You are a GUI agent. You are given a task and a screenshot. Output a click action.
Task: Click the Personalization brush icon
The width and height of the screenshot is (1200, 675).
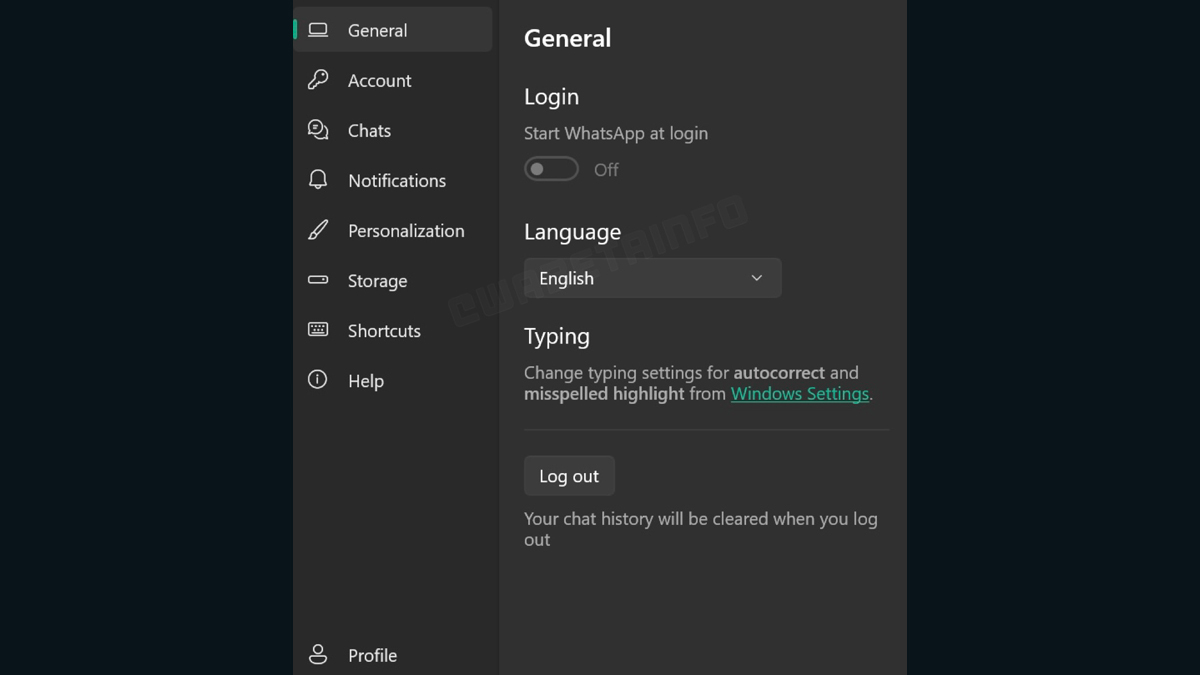point(318,230)
